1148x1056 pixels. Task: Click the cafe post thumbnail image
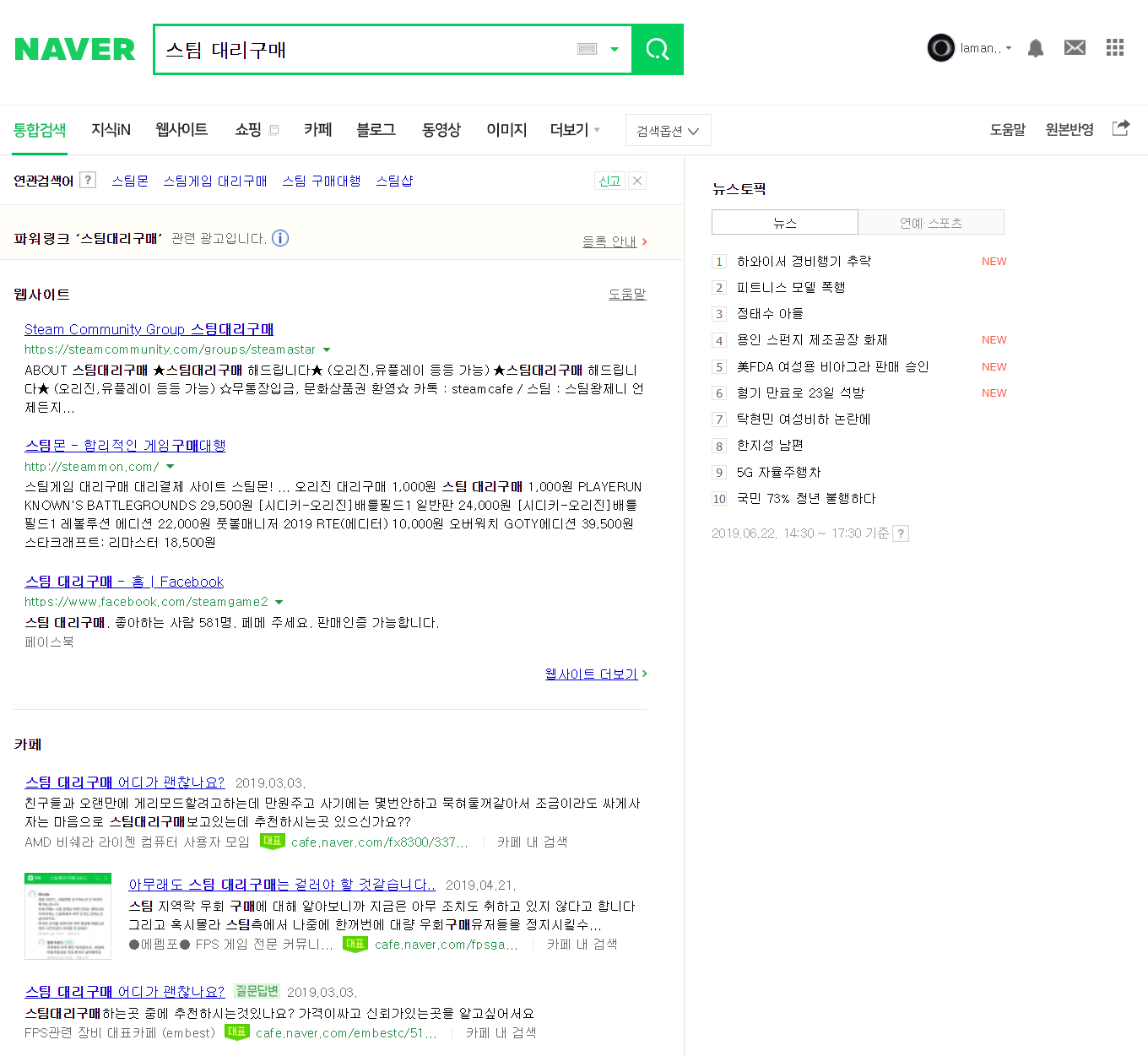(68, 916)
